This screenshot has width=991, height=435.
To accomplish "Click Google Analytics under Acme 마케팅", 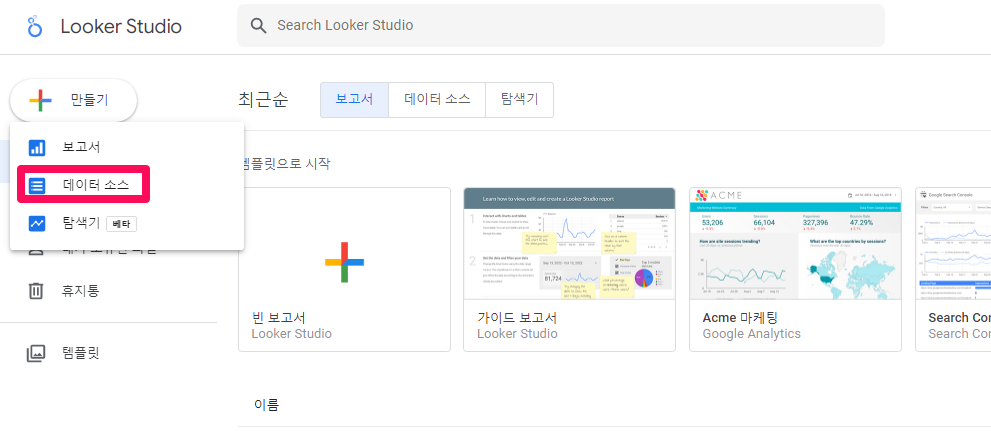I will (x=751, y=334).
